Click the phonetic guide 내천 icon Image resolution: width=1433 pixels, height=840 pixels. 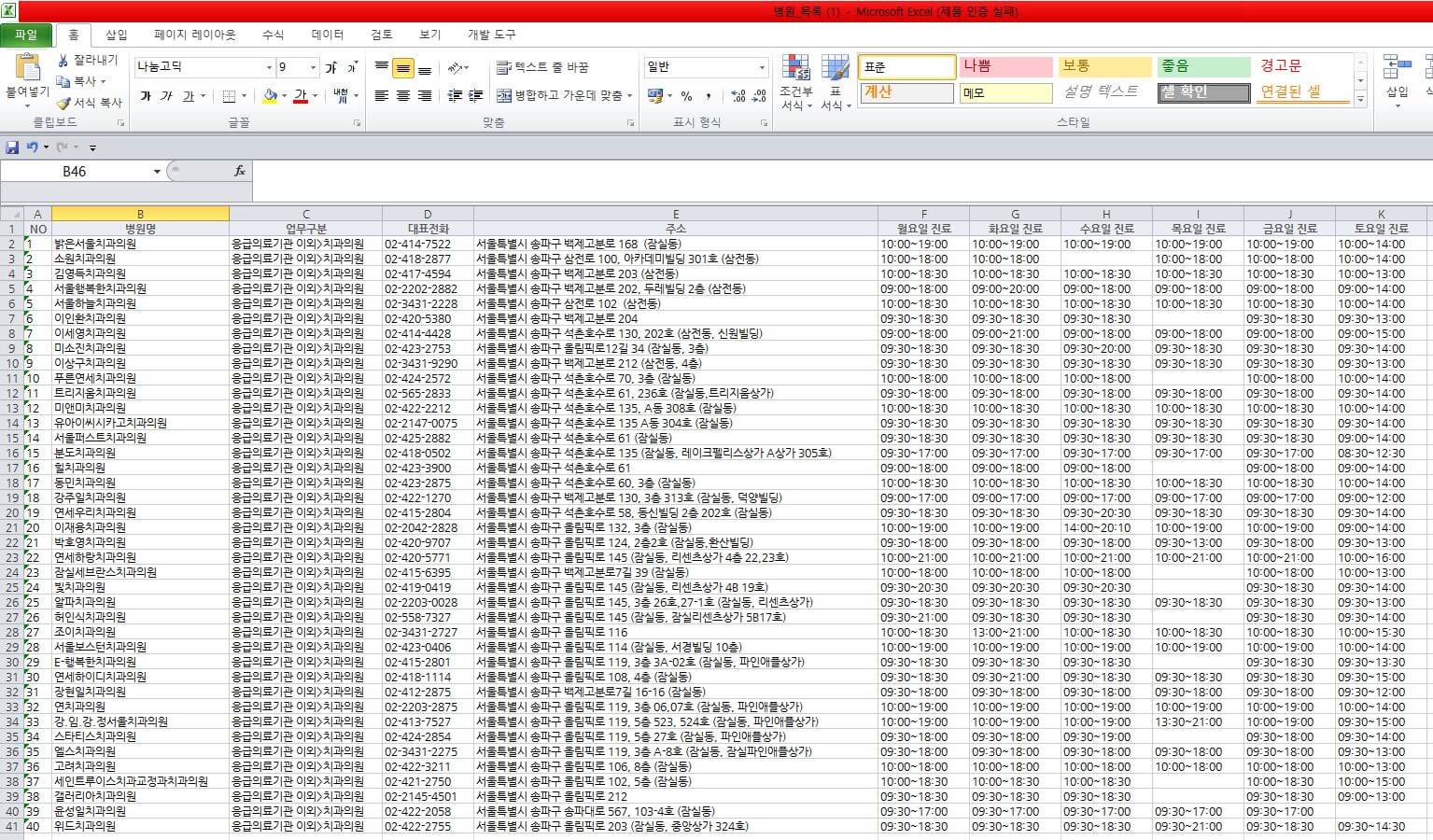(x=340, y=95)
